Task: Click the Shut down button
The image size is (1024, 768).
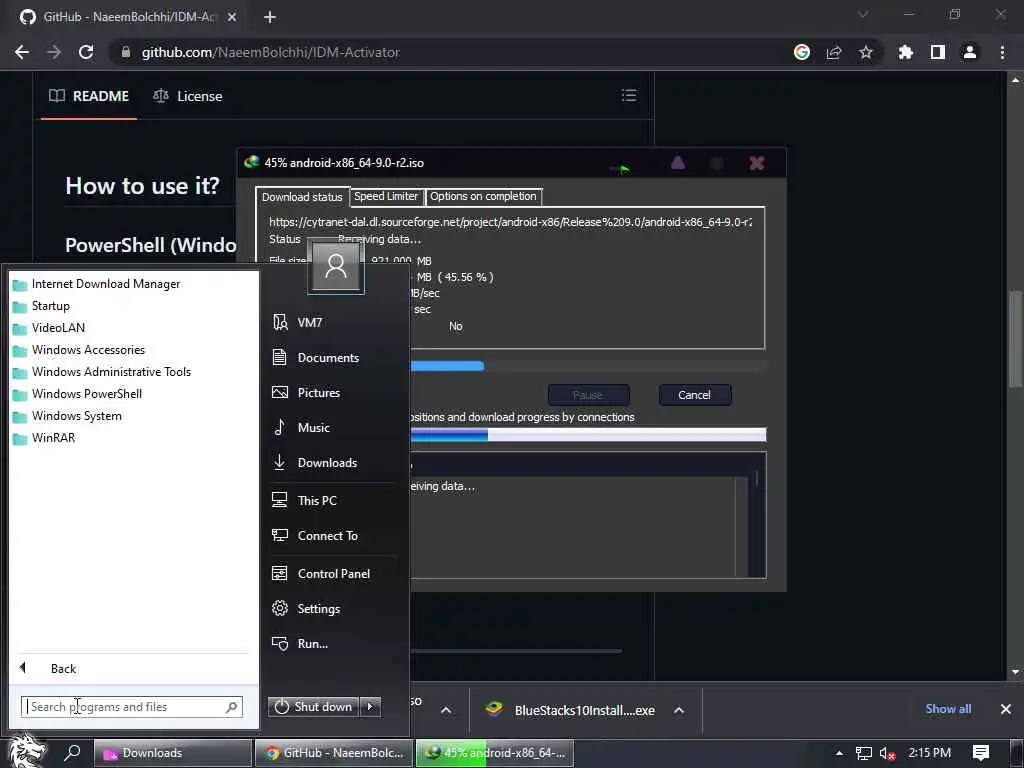Action: 313,707
